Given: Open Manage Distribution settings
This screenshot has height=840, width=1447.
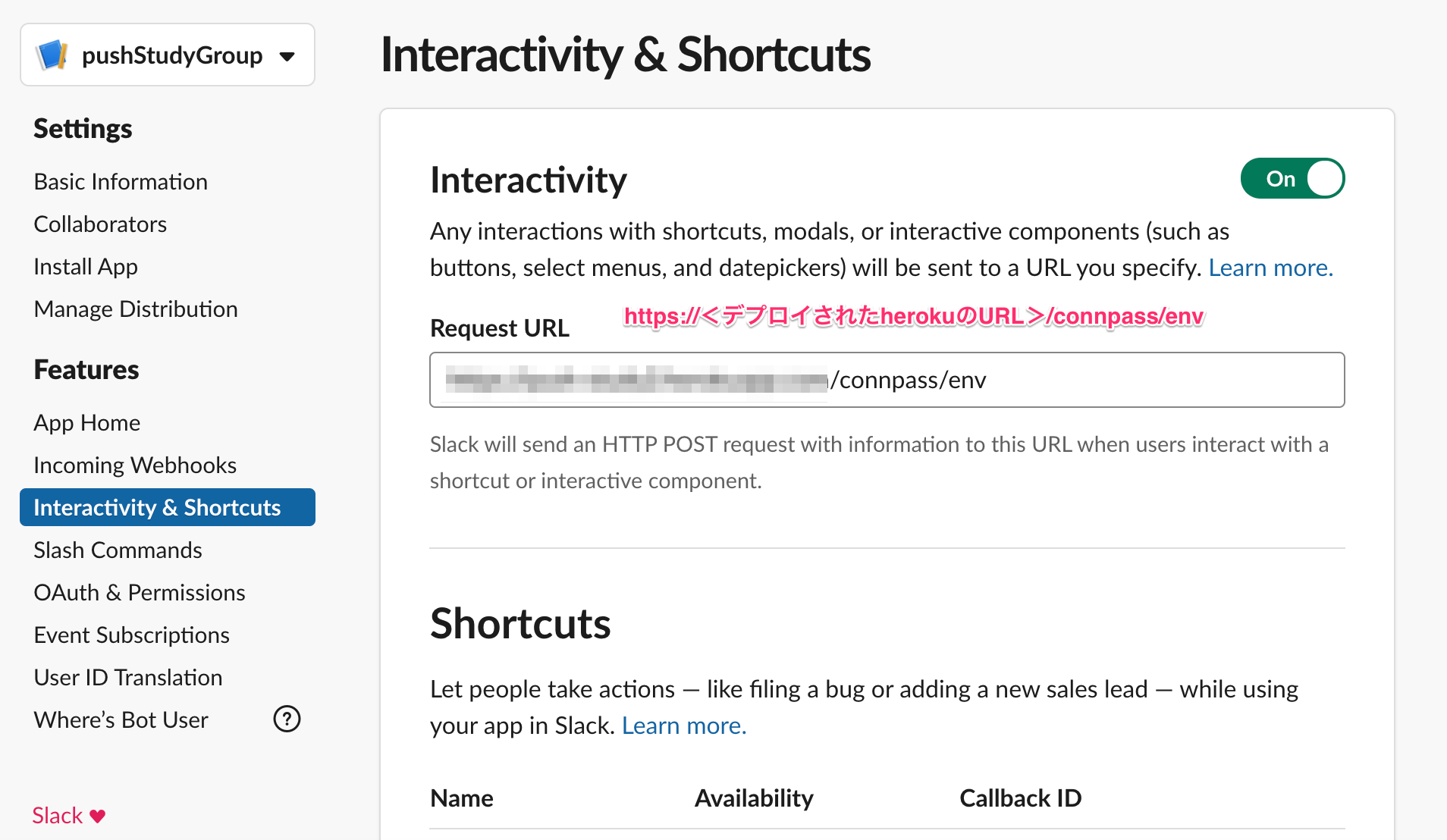Looking at the screenshot, I should tap(136, 309).
